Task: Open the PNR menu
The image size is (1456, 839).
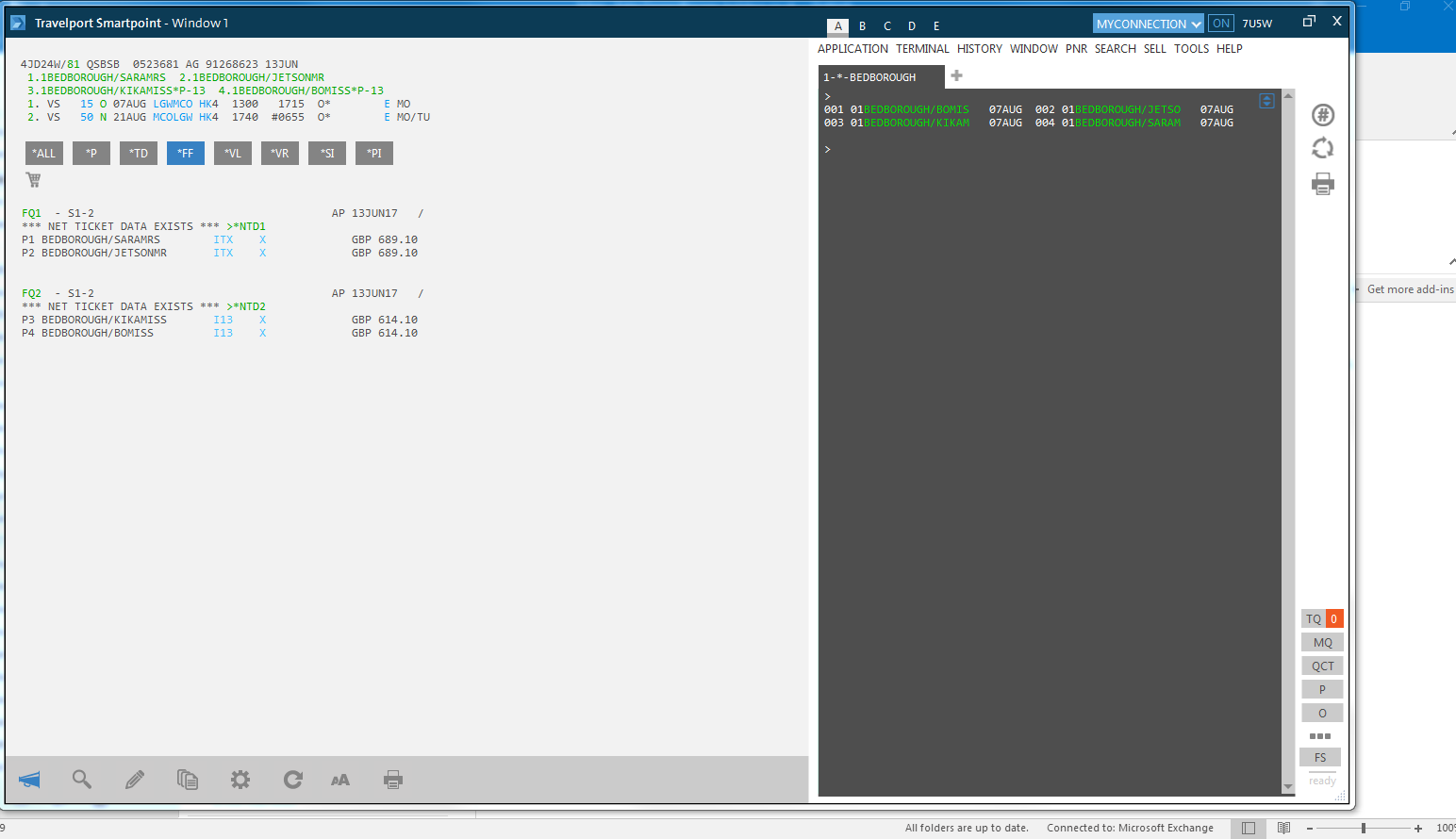Action: click(x=1076, y=49)
